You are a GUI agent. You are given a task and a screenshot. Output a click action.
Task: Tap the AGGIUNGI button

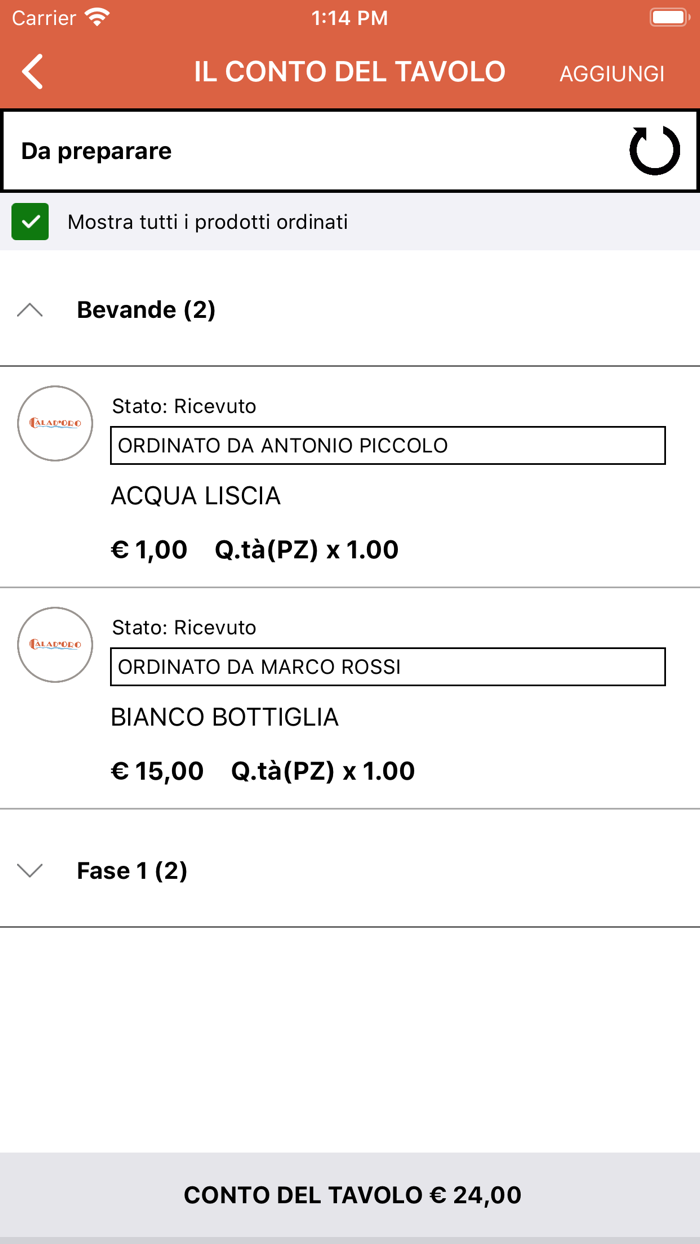tap(612, 73)
